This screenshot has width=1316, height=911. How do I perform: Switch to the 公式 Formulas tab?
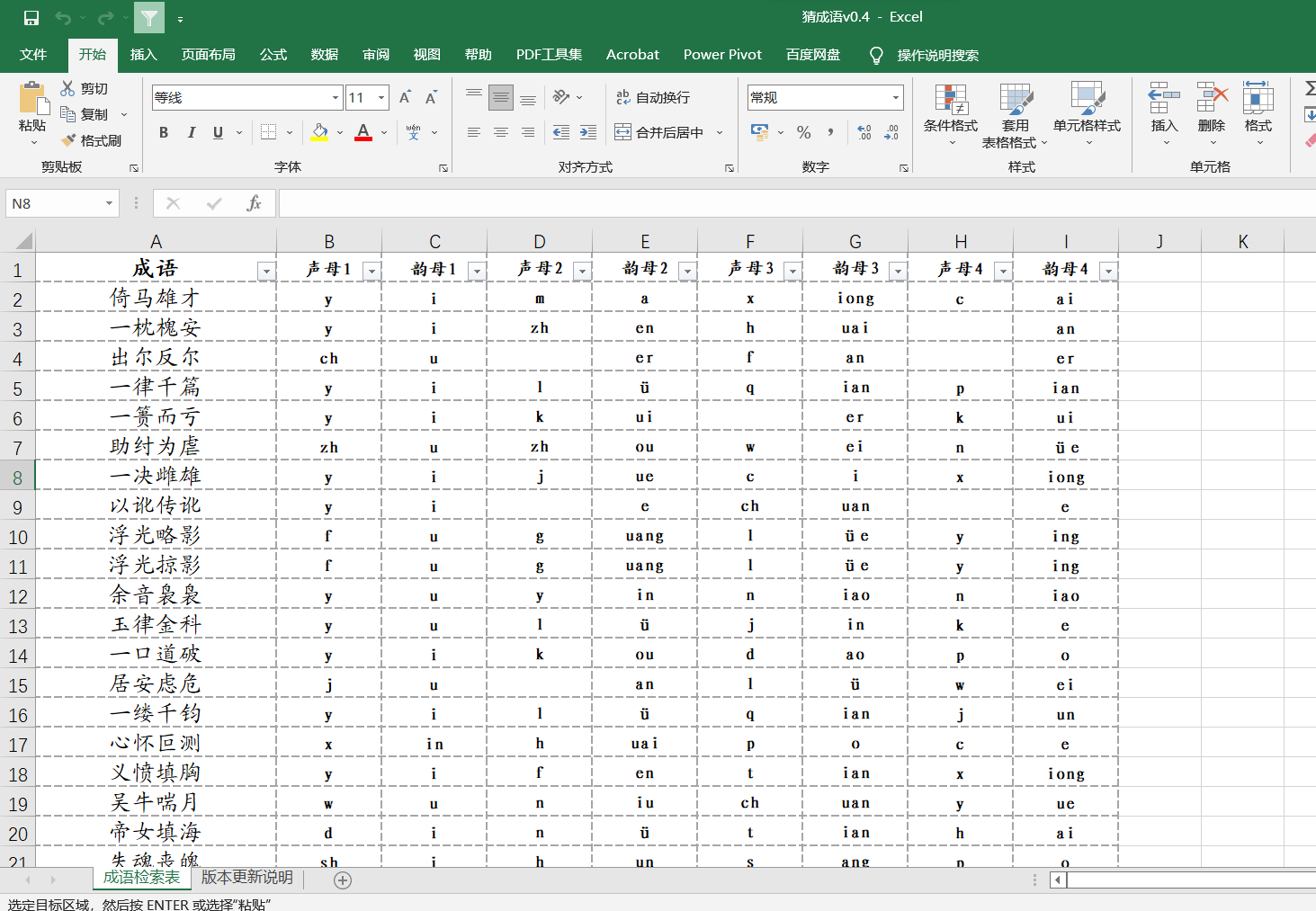pyautogui.click(x=273, y=55)
